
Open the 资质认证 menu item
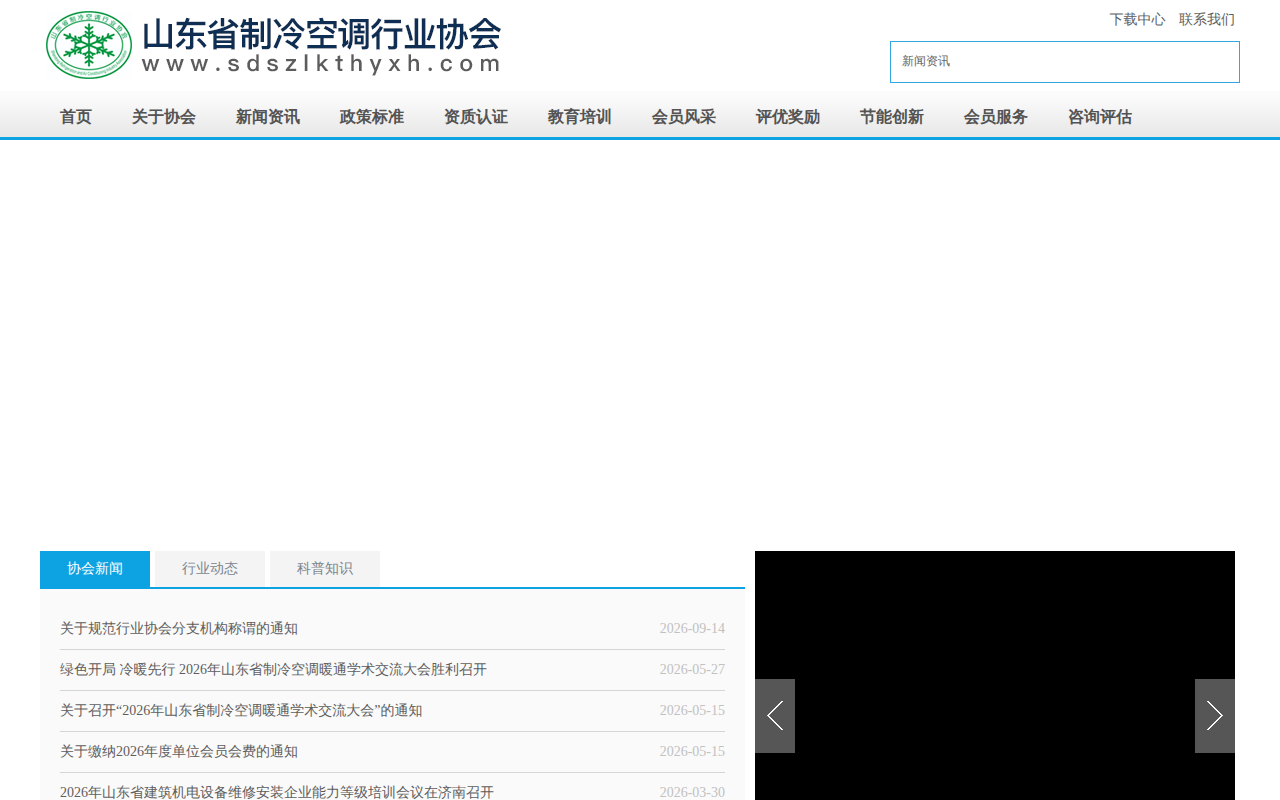point(476,117)
